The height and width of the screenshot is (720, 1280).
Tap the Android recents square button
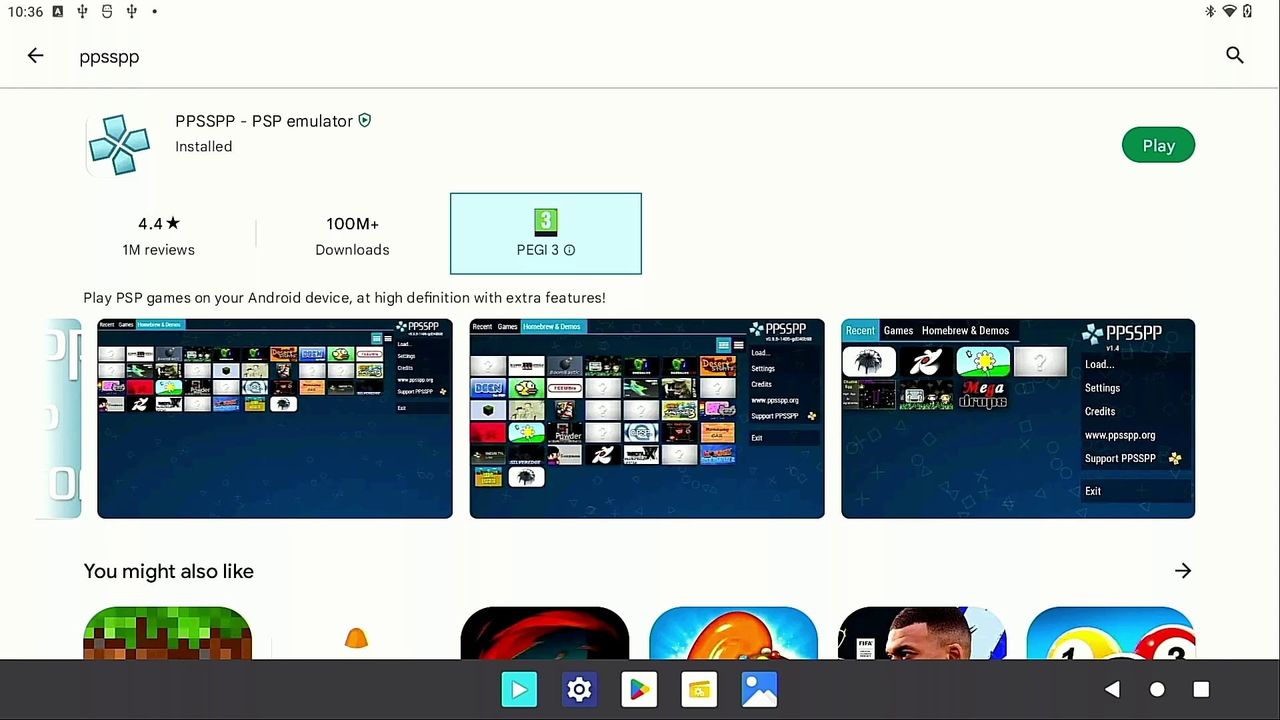[x=1201, y=689]
